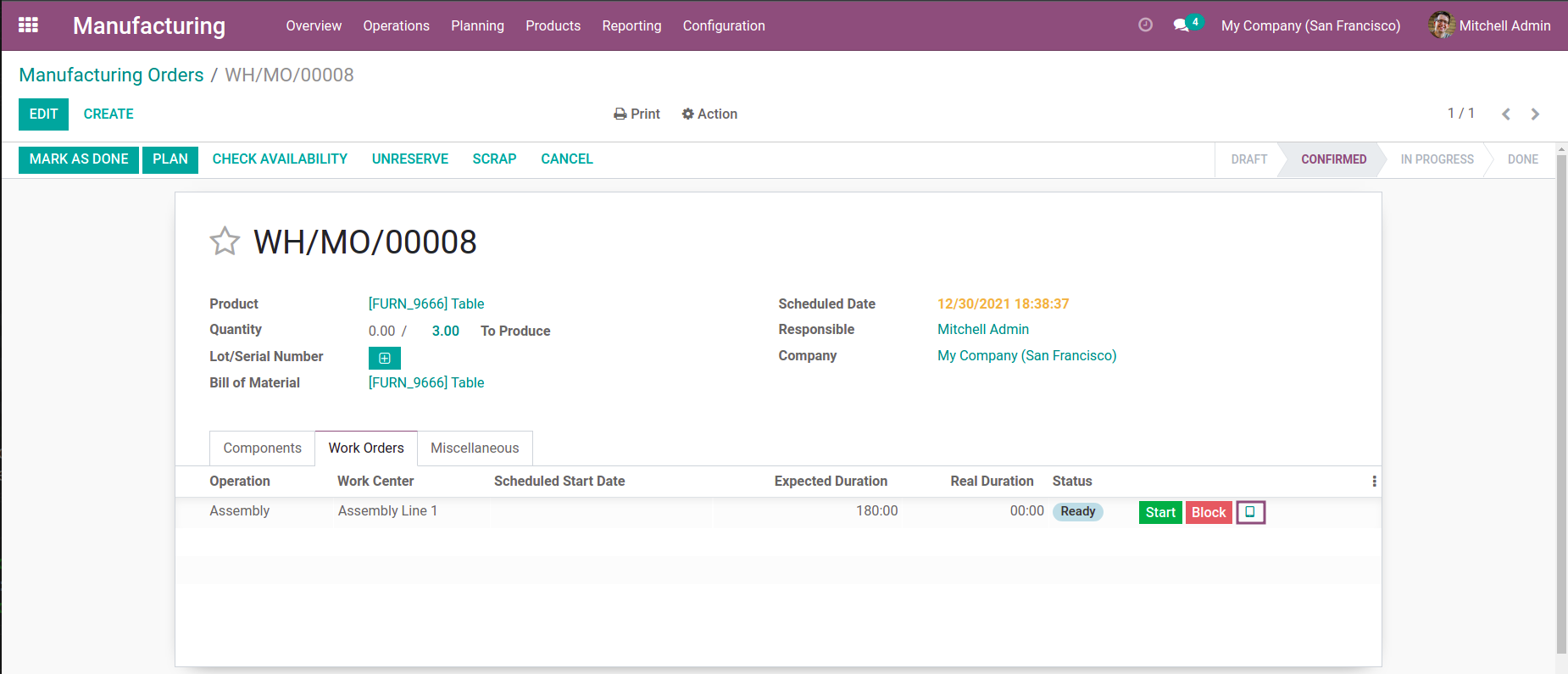Switch to the Components tab
This screenshot has width=1568, height=674.
coord(262,448)
